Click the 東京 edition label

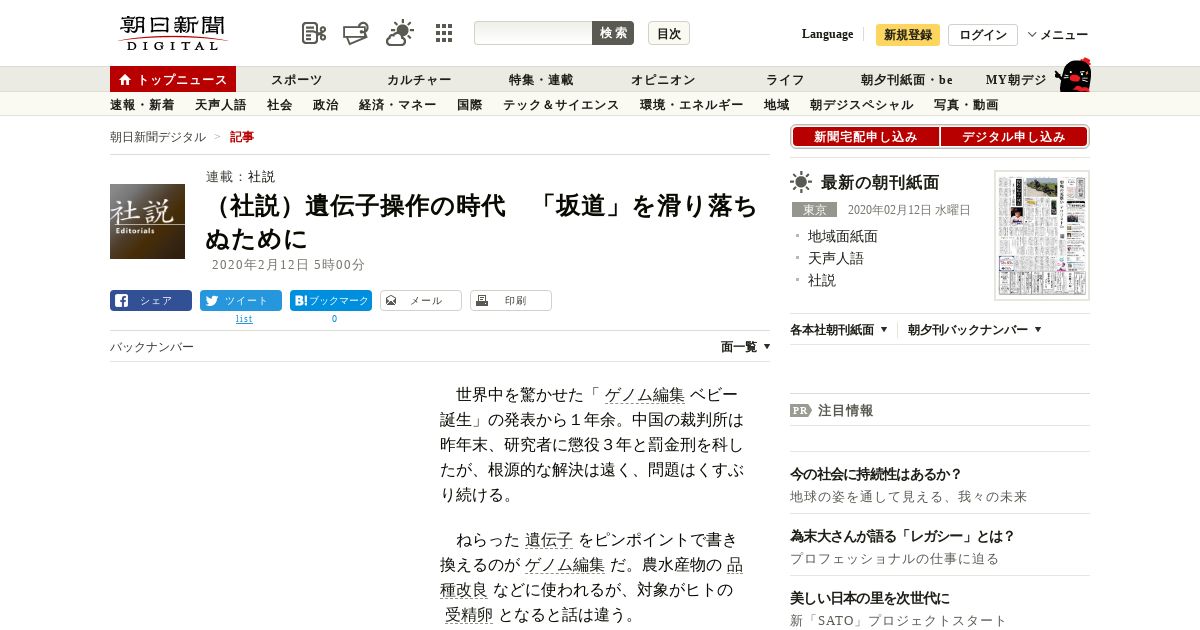click(x=814, y=210)
